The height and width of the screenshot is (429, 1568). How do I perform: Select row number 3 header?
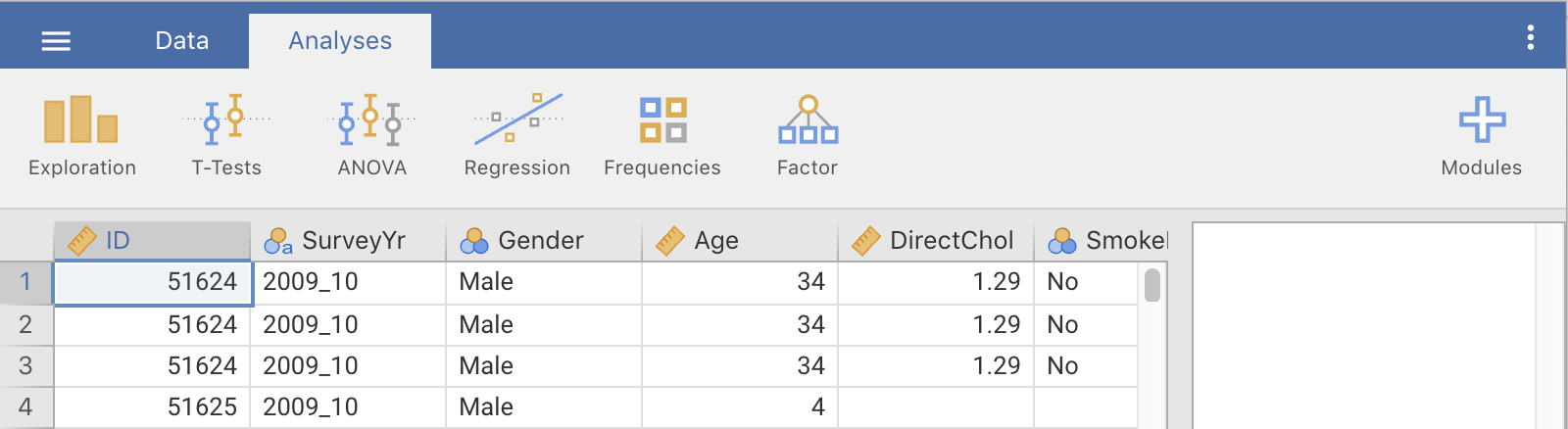pos(26,366)
